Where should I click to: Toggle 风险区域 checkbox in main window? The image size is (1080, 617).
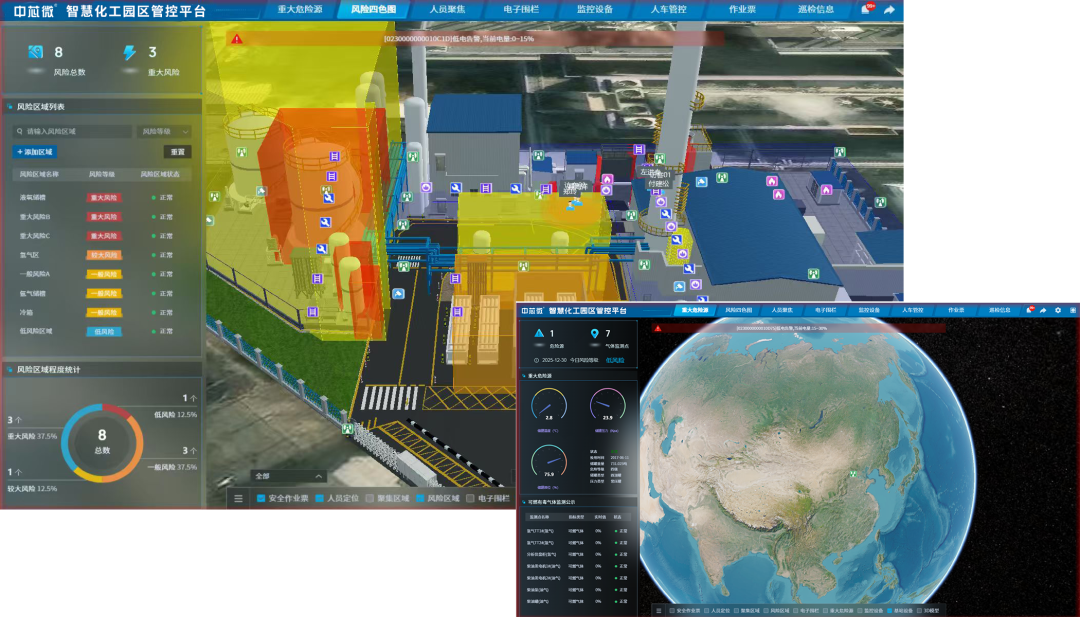[x=419, y=498]
